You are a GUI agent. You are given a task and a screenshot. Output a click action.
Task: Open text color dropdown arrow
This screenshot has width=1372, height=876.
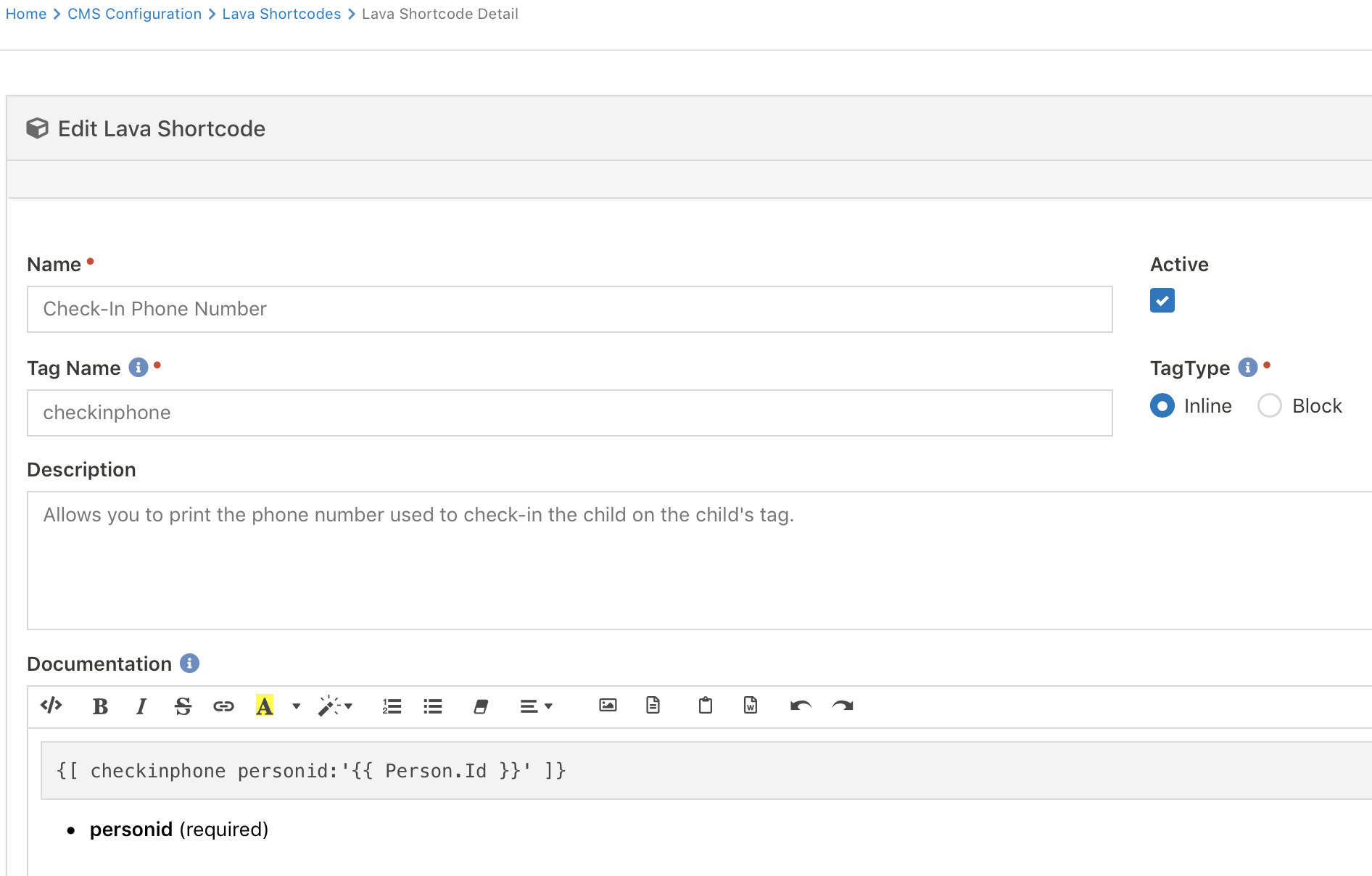pos(296,706)
